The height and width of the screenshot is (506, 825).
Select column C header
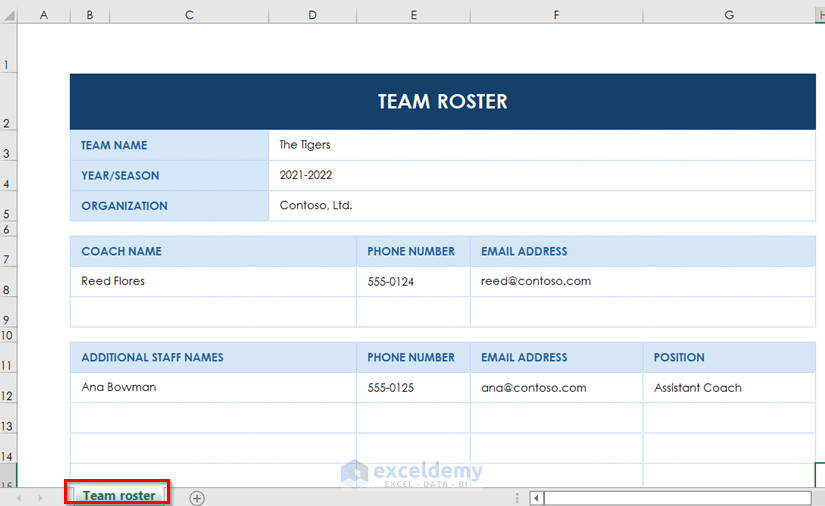(189, 15)
